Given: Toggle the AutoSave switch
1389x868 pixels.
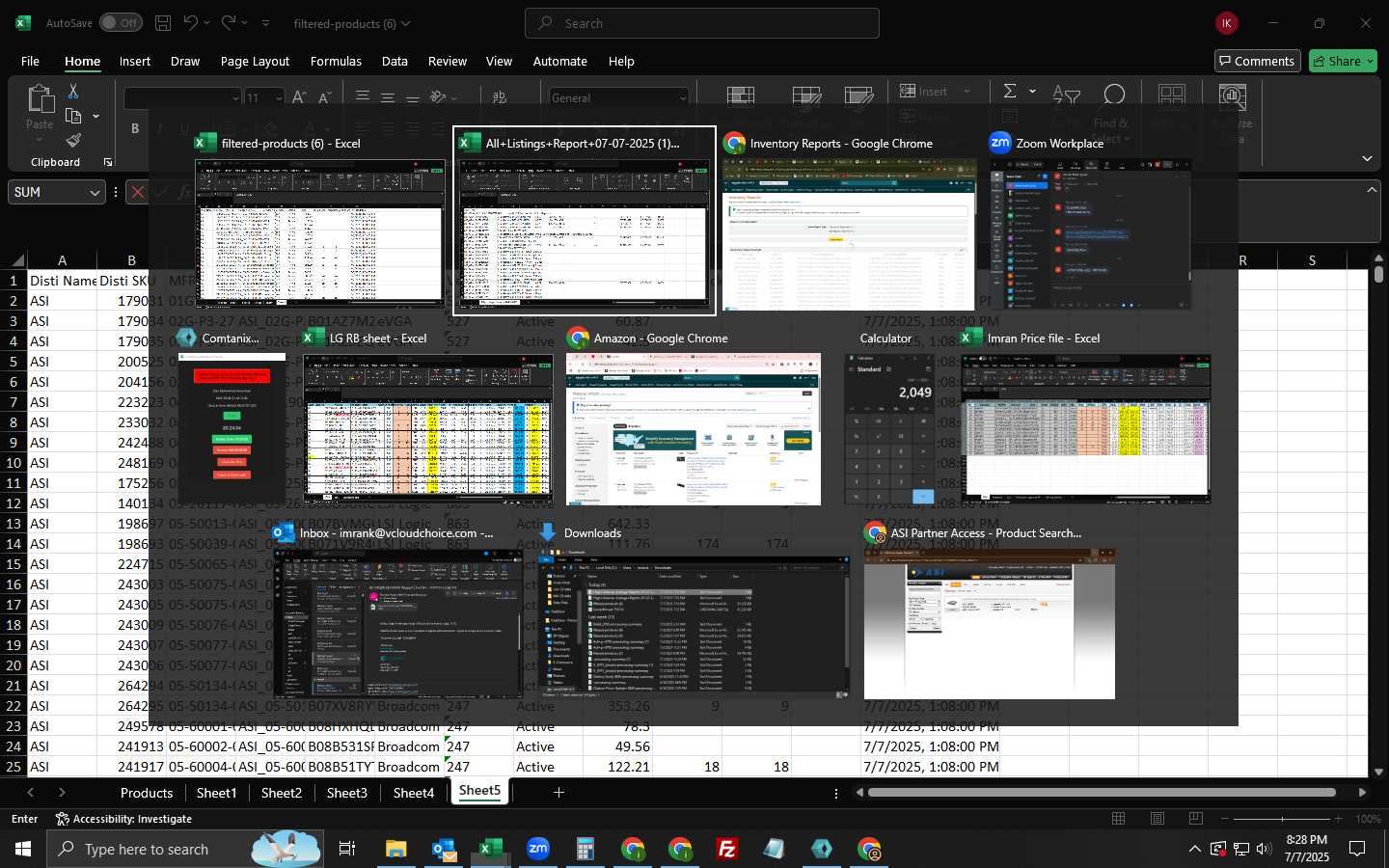Looking at the screenshot, I should (121, 22).
